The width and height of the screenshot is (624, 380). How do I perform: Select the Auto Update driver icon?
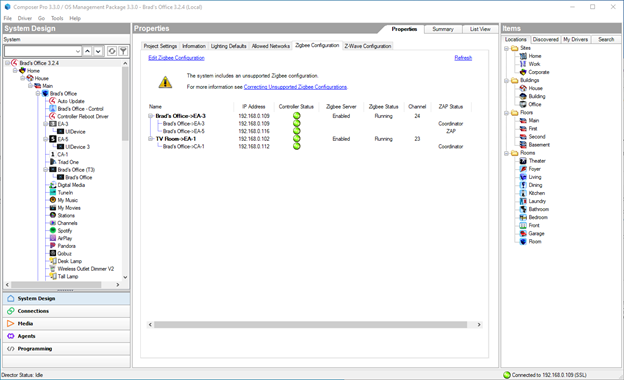pos(53,101)
